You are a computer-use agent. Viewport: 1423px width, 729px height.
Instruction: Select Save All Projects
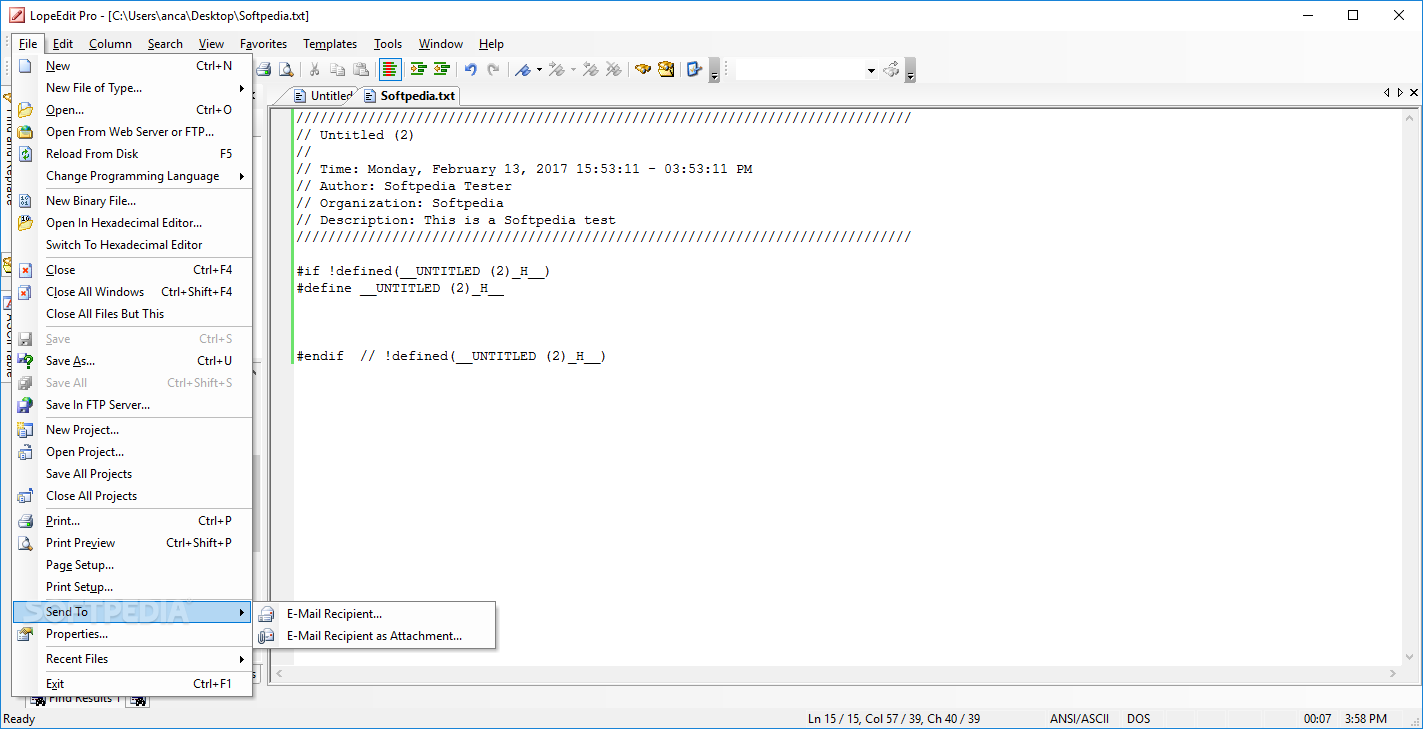point(132,474)
